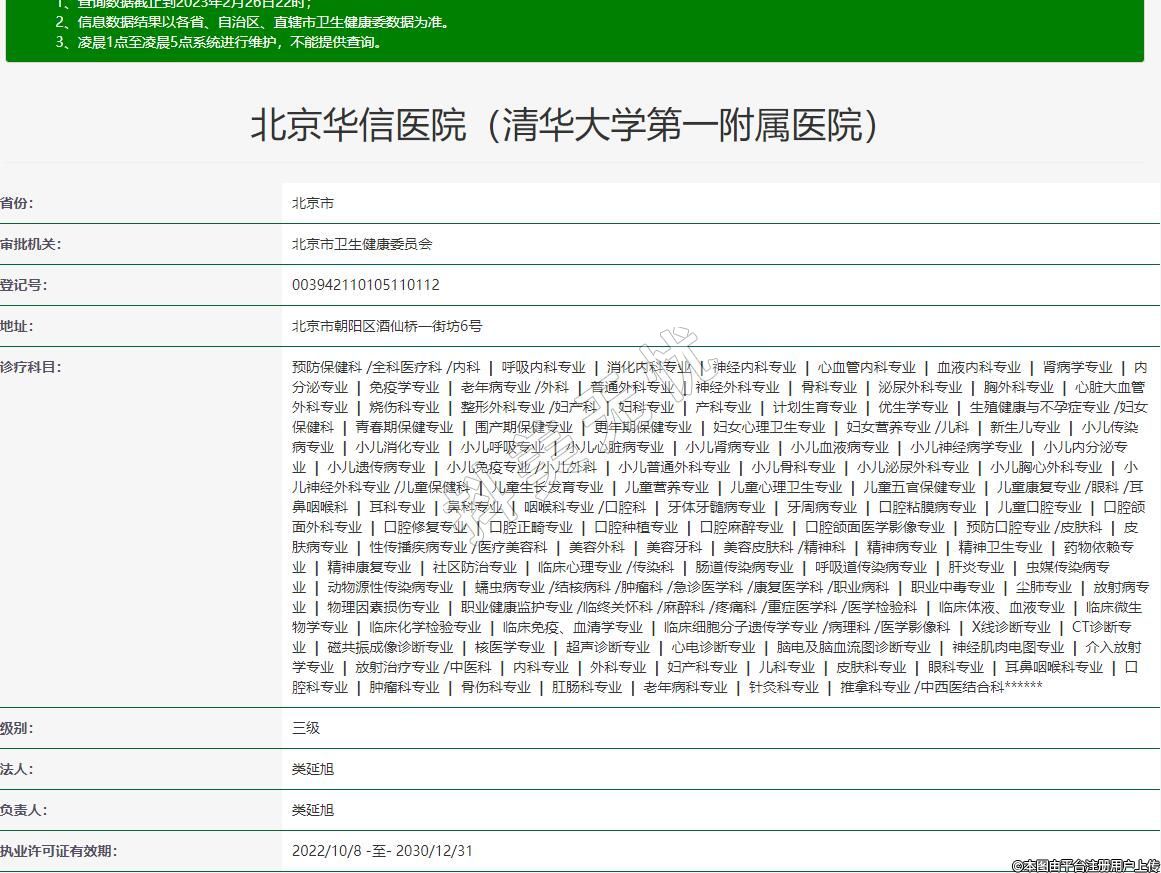Select the address 北京市朝阳区酒仙桥一街坊6号
The height and width of the screenshot is (873, 1161).
[387, 326]
